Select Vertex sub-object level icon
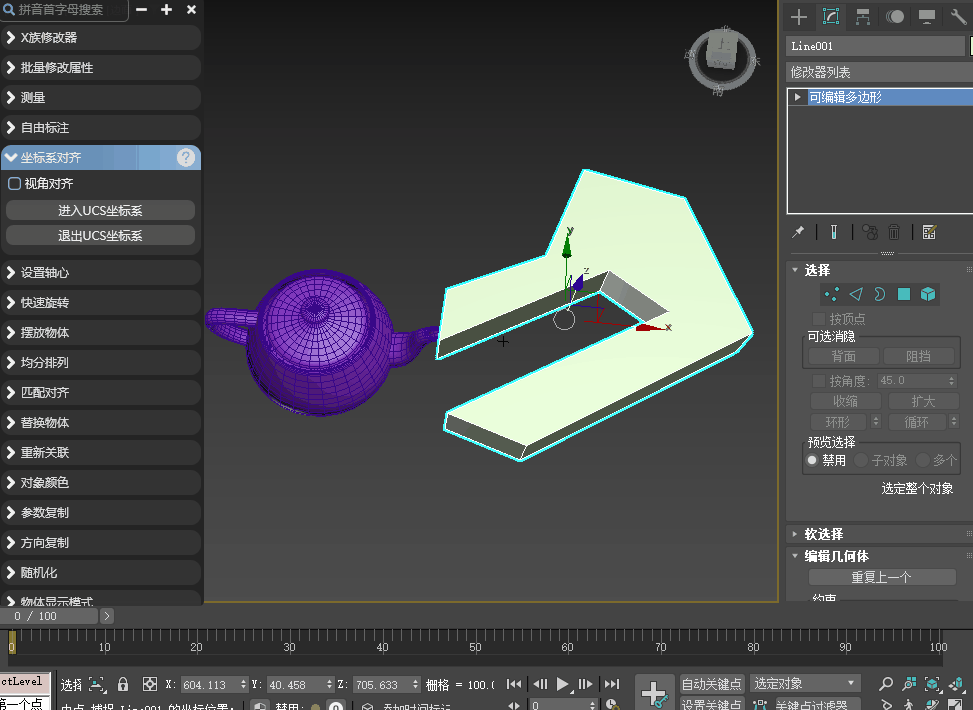This screenshot has width=973, height=710. pyautogui.click(x=832, y=294)
